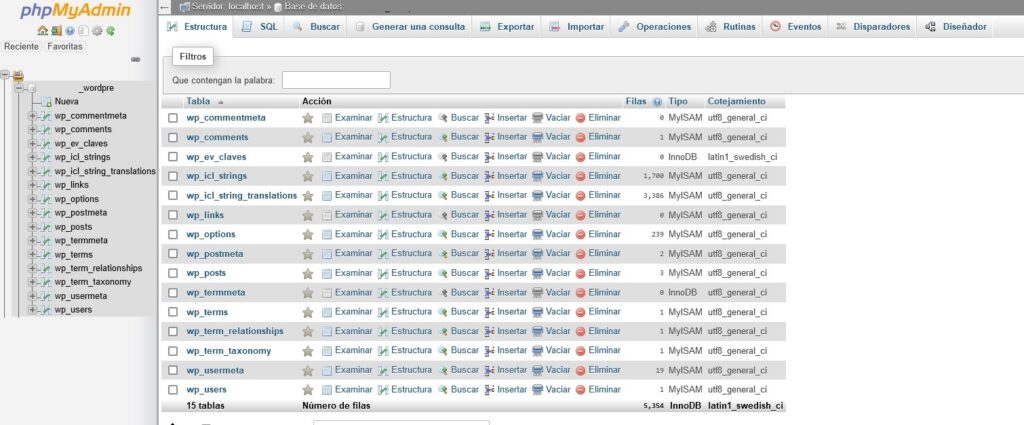The image size is (1024, 425).
Task: Expand wp_ev_claves tree node
Action: coord(31,144)
